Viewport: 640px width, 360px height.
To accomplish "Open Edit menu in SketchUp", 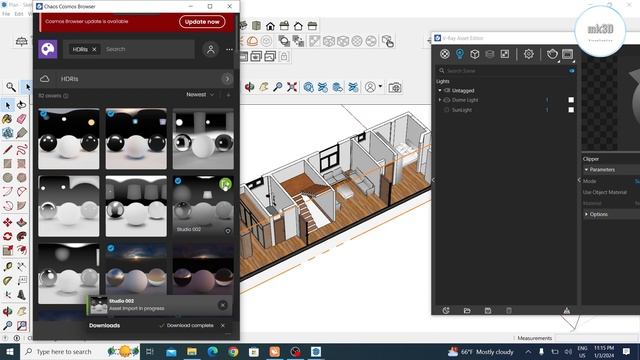I will click(19, 14).
